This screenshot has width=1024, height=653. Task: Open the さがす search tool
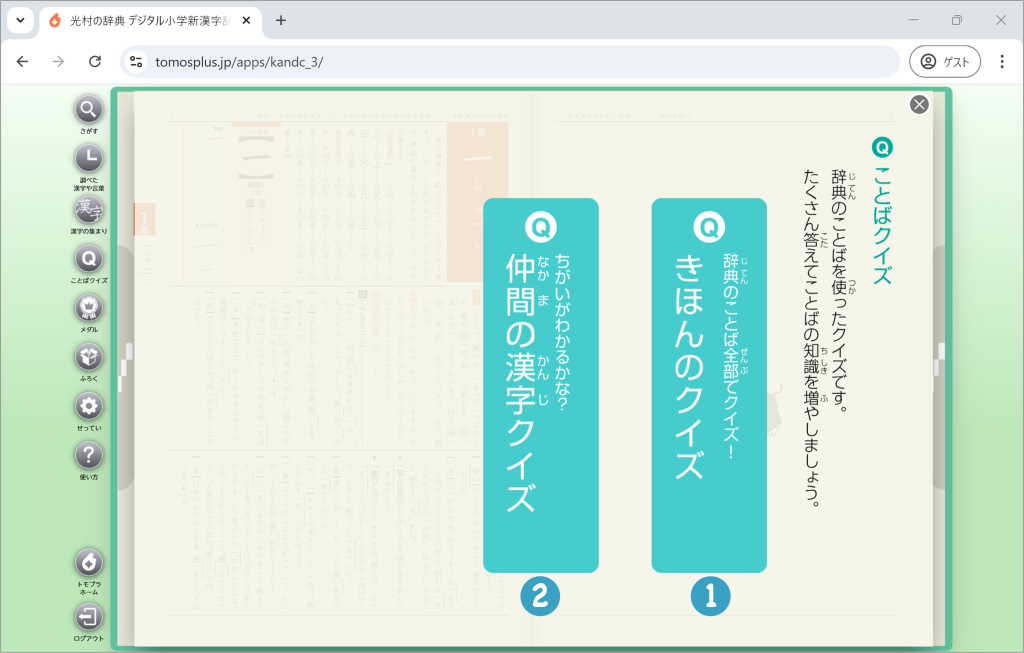[89, 110]
